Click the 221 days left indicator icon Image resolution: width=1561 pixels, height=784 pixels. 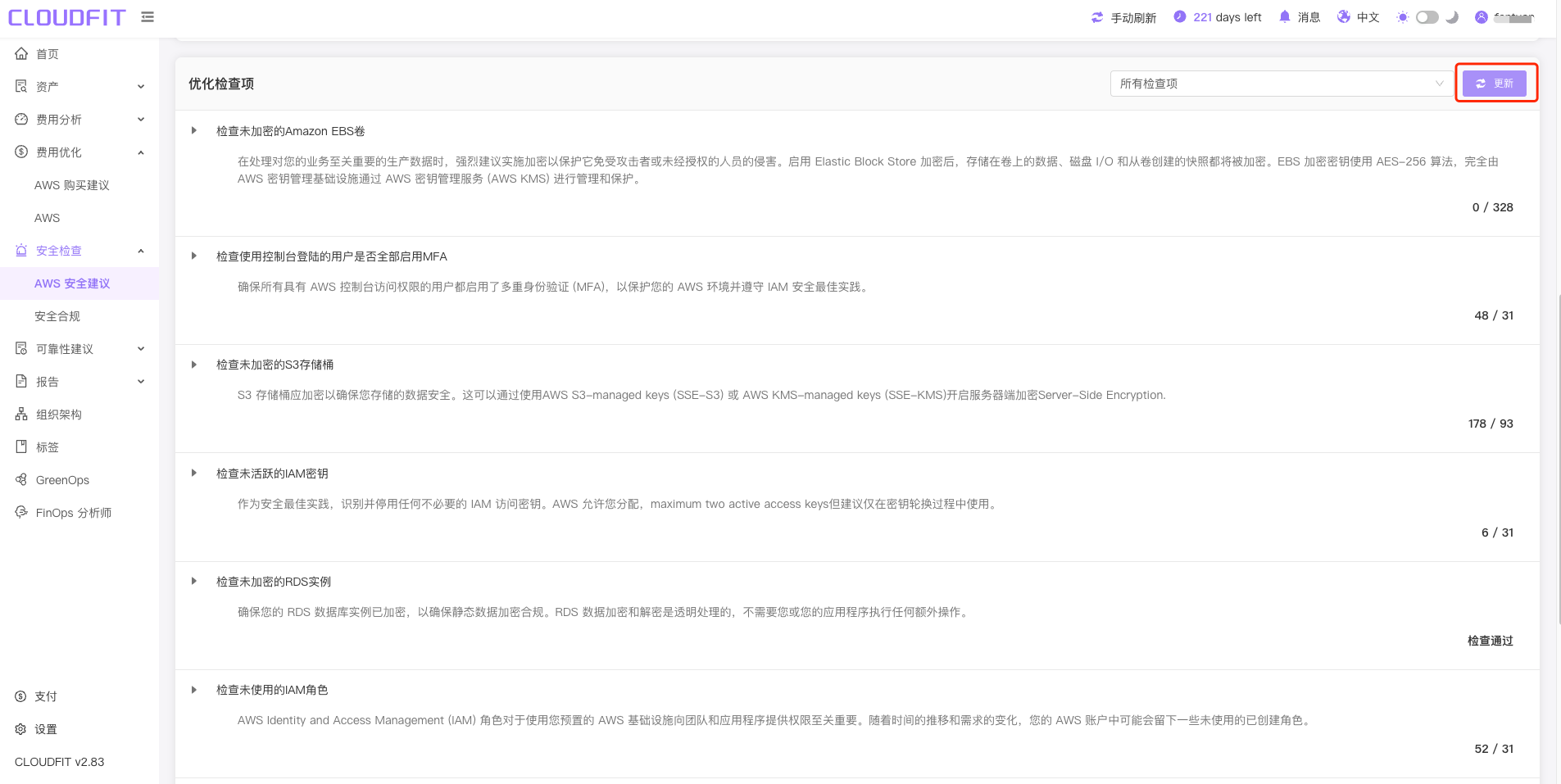pos(1180,16)
